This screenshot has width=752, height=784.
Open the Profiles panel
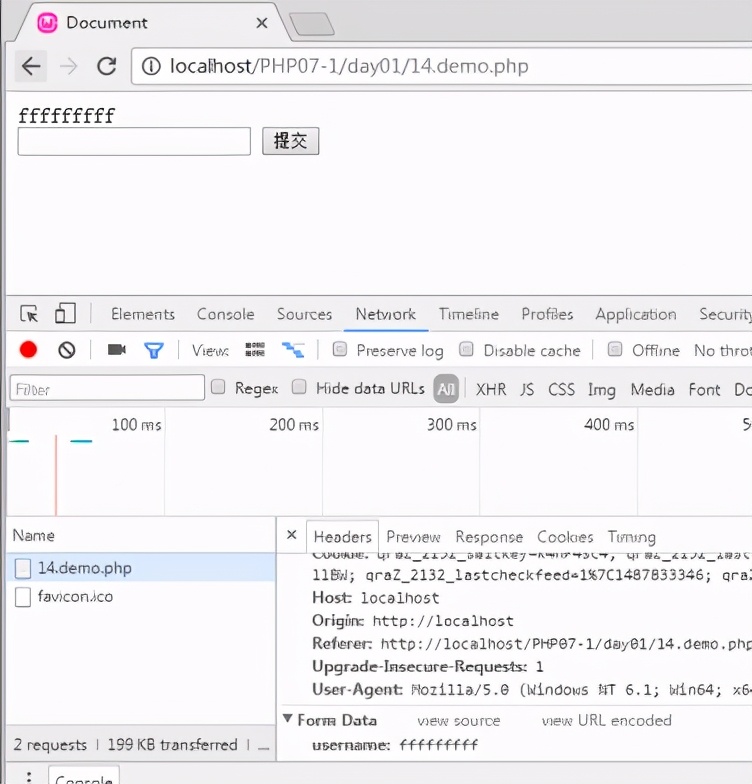[547, 314]
